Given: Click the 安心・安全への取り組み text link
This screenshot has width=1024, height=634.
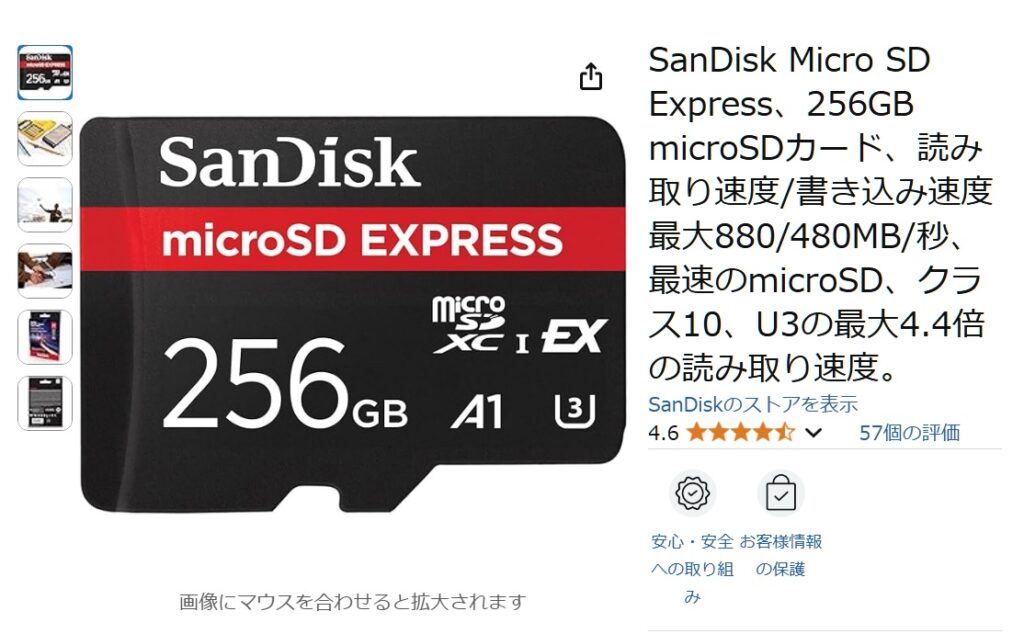Looking at the screenshot, I should point(692,569).
